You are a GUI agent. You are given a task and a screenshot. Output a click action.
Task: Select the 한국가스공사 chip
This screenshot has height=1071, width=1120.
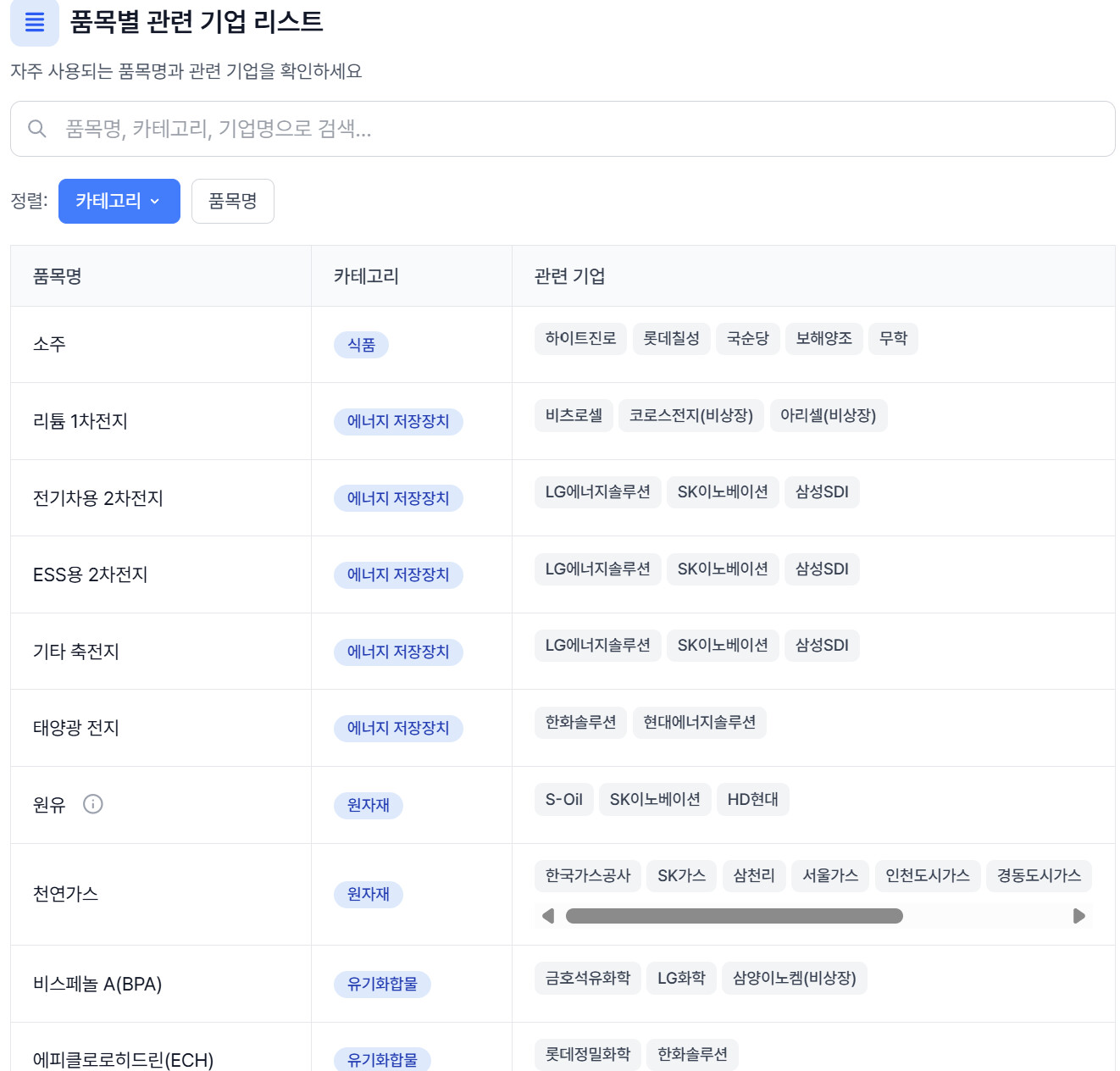(588, 876)
